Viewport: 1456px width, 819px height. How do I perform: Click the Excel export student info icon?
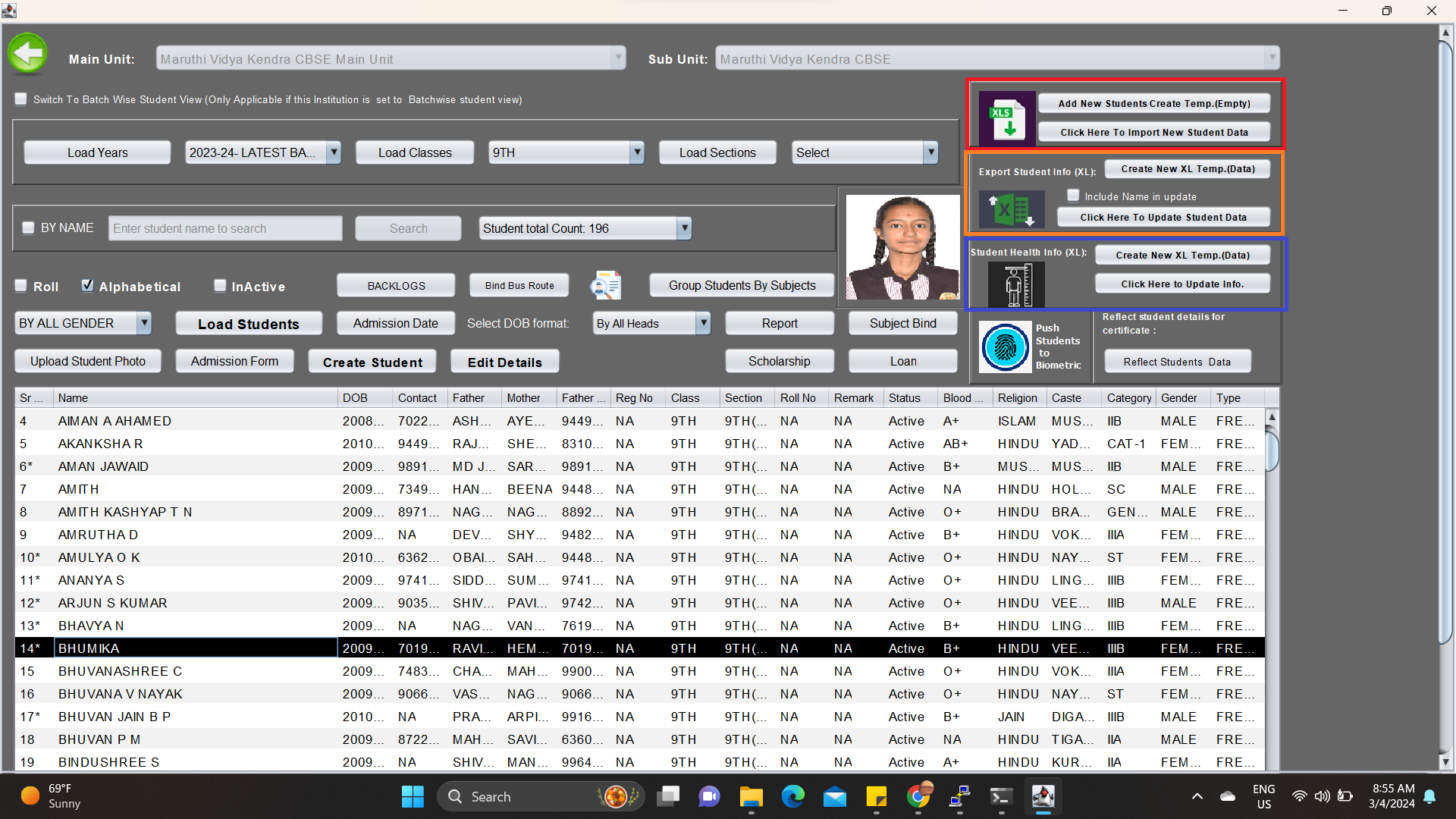coord(1012,209)
